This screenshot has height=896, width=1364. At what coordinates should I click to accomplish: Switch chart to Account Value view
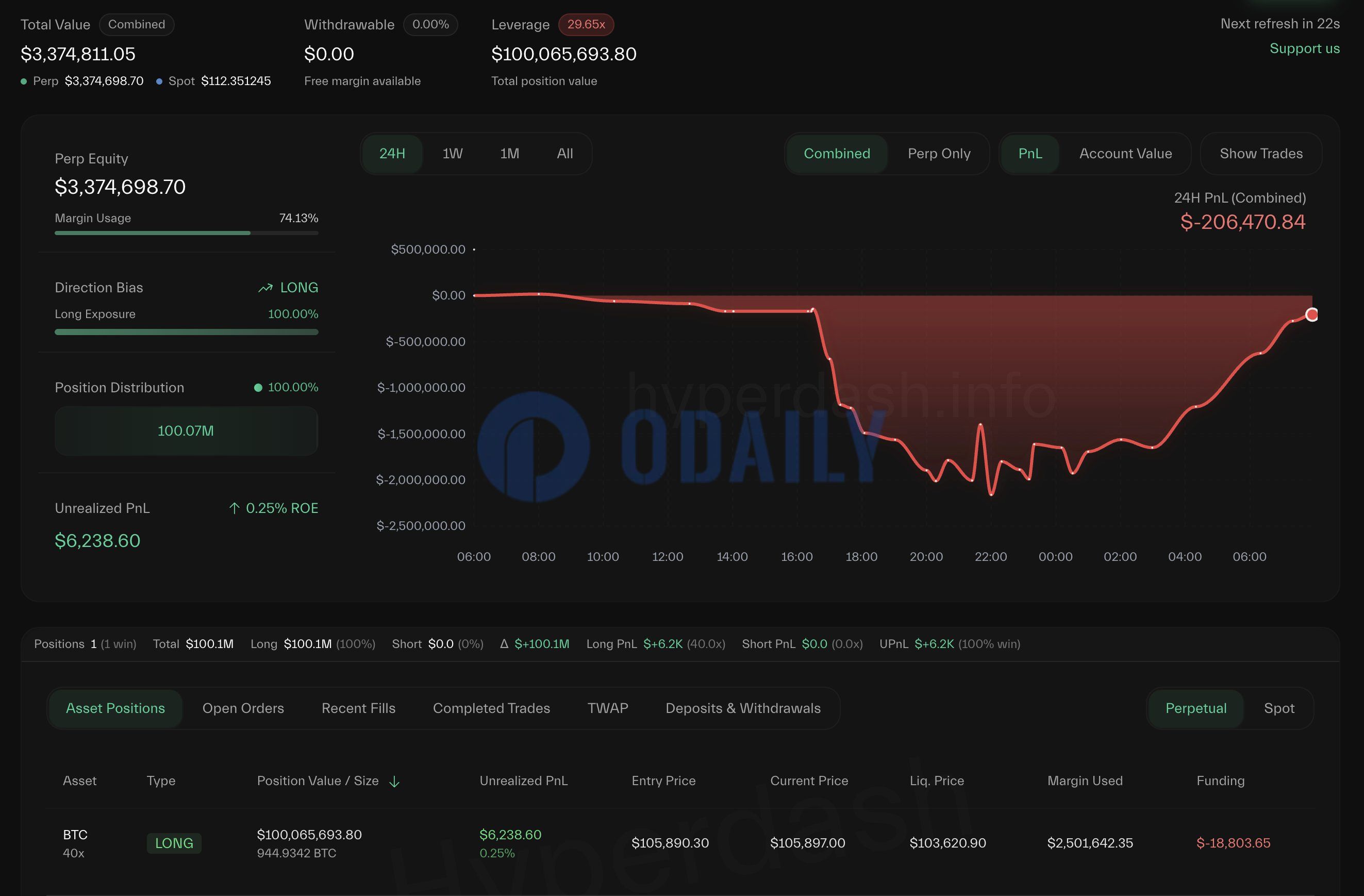coord(1125,154)
